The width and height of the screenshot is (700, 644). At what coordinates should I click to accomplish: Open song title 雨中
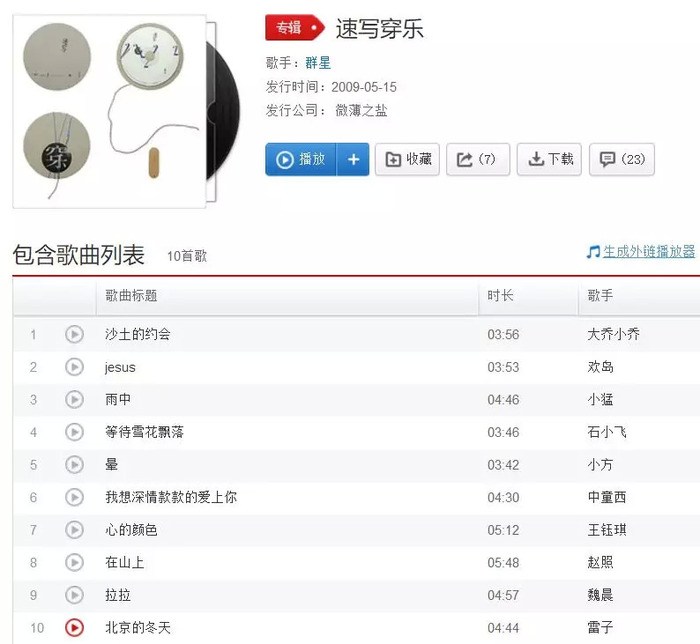tap(118, 399)
